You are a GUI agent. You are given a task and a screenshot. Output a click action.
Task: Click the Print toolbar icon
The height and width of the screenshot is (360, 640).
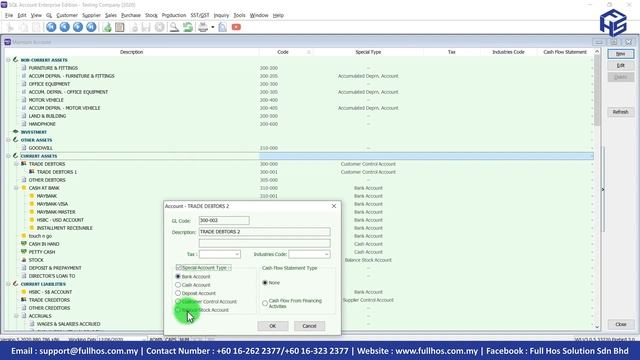[203, 27]
